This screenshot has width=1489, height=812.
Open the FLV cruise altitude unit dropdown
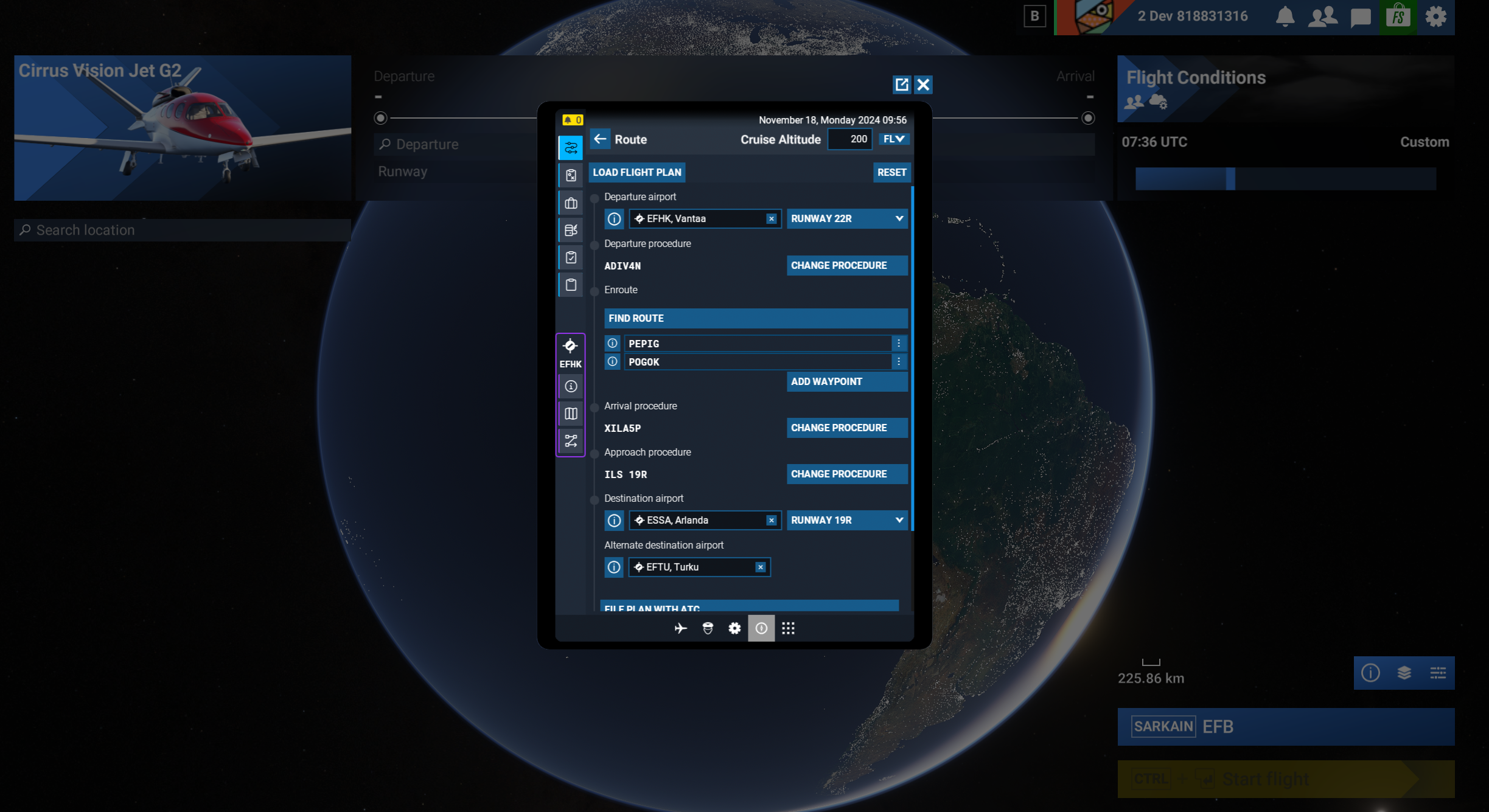[893, 139]
